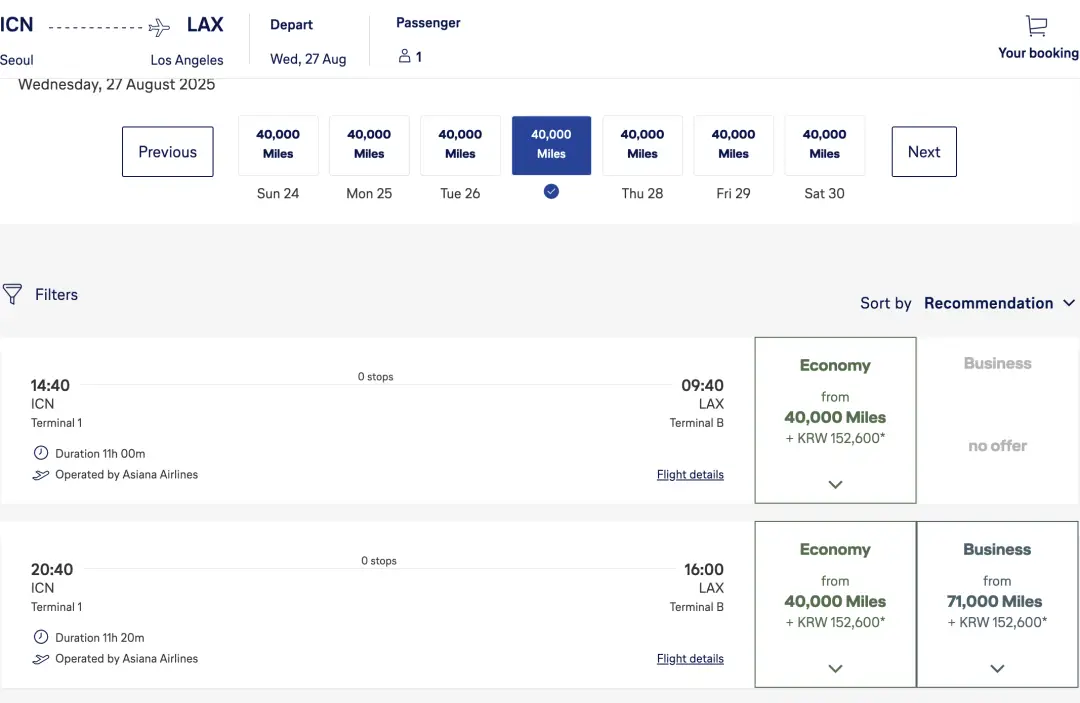Choose the Mon 25 date tab

click(x=369, y=145)
